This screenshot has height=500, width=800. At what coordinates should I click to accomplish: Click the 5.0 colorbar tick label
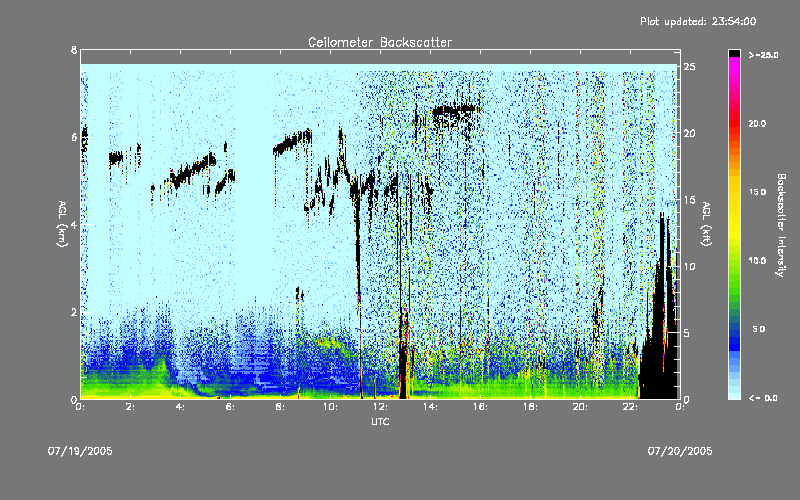point(759,329)
